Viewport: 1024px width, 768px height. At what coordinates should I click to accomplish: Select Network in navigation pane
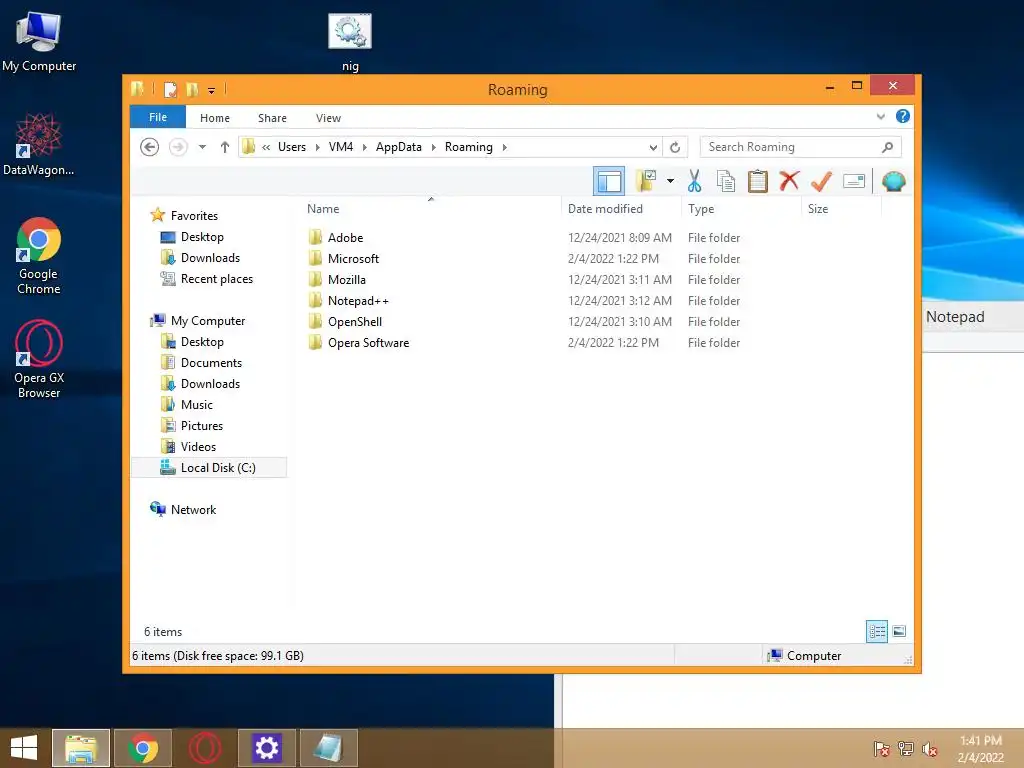[x=193, y=509]
